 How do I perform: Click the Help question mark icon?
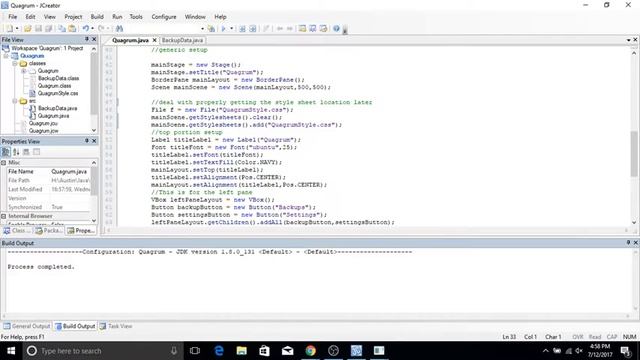[336, 29]
